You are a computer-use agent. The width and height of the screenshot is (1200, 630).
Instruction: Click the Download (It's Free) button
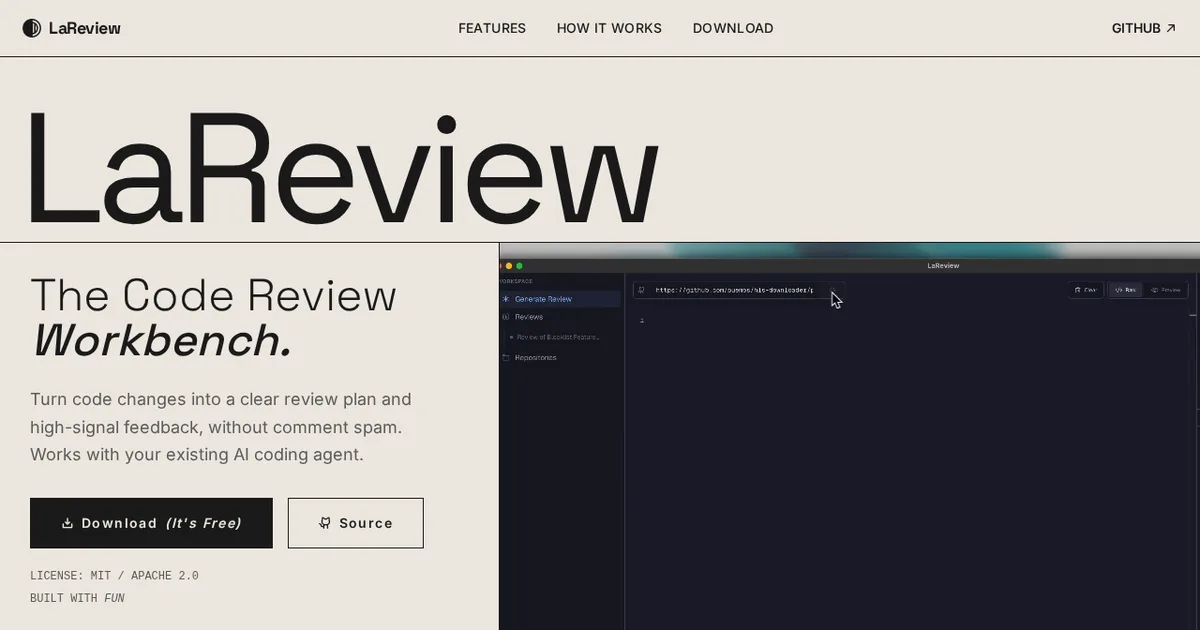(x=151, y=523)
